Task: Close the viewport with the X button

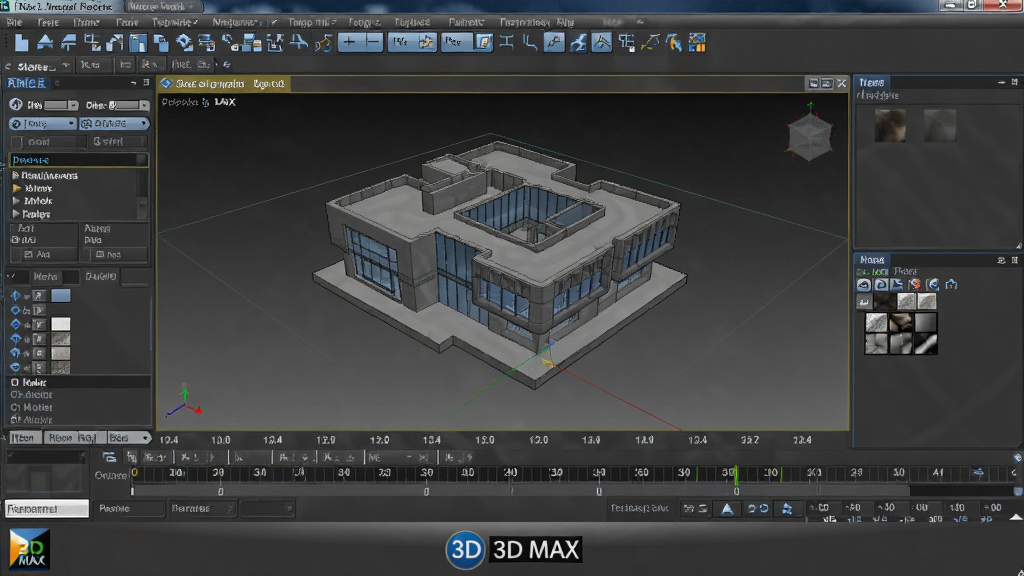Action: click(x=842, y=84)
